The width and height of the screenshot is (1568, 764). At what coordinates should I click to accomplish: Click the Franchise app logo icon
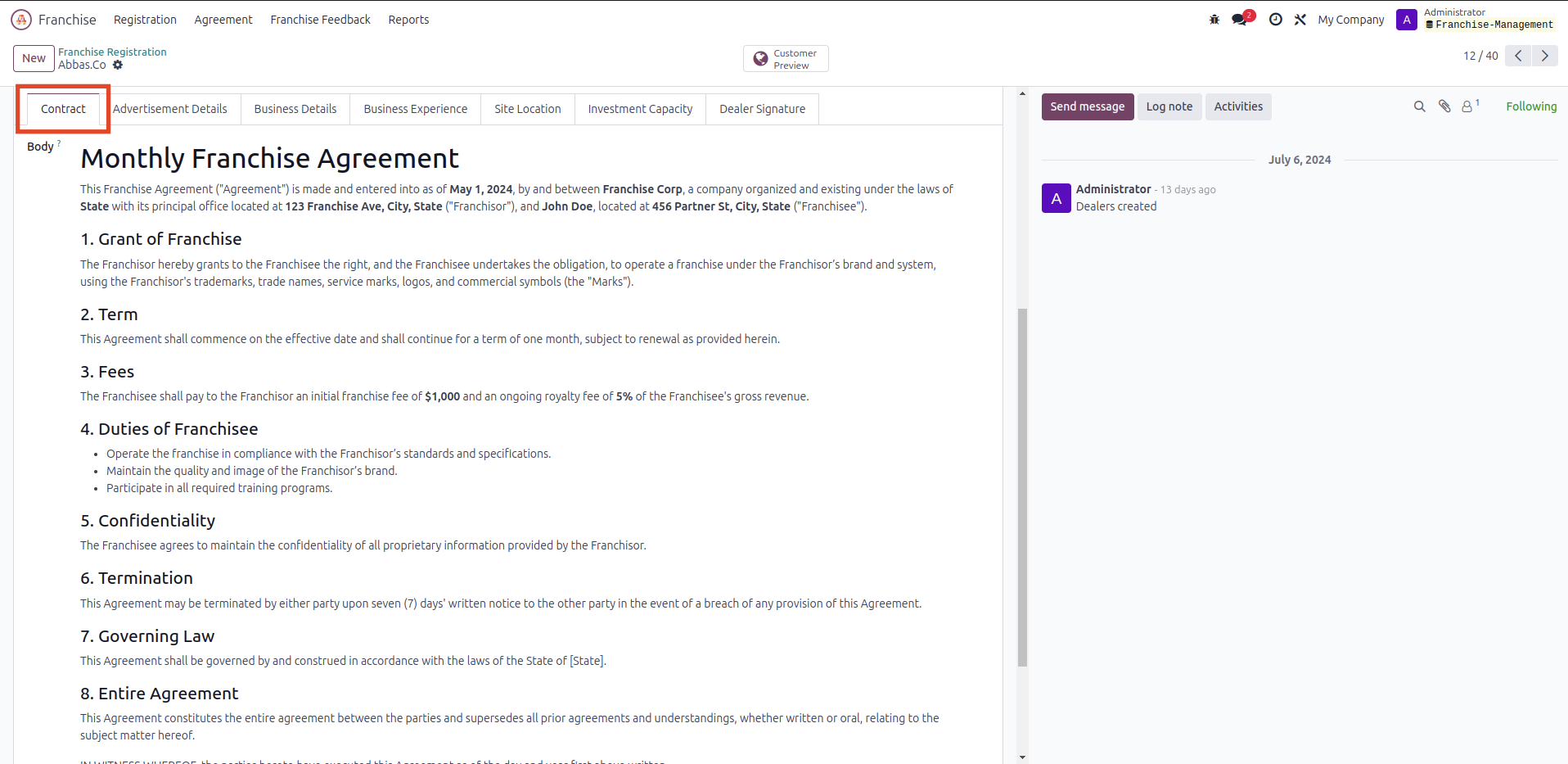21,20
